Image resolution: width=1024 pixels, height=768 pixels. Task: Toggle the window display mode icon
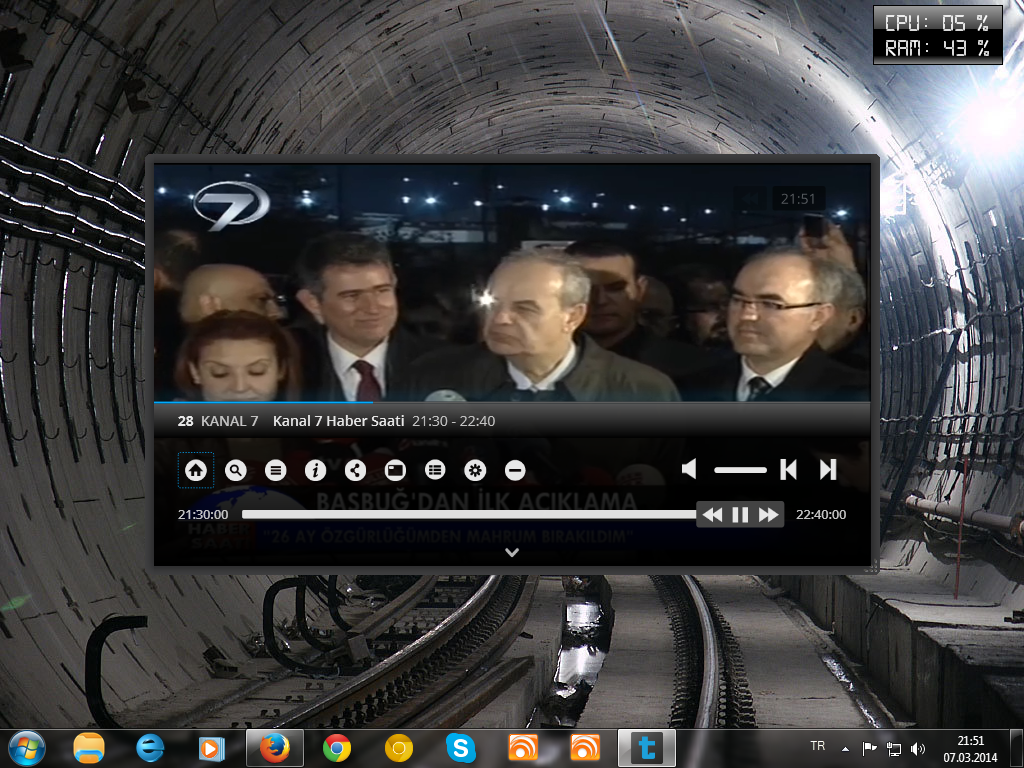tap(395, 469)
